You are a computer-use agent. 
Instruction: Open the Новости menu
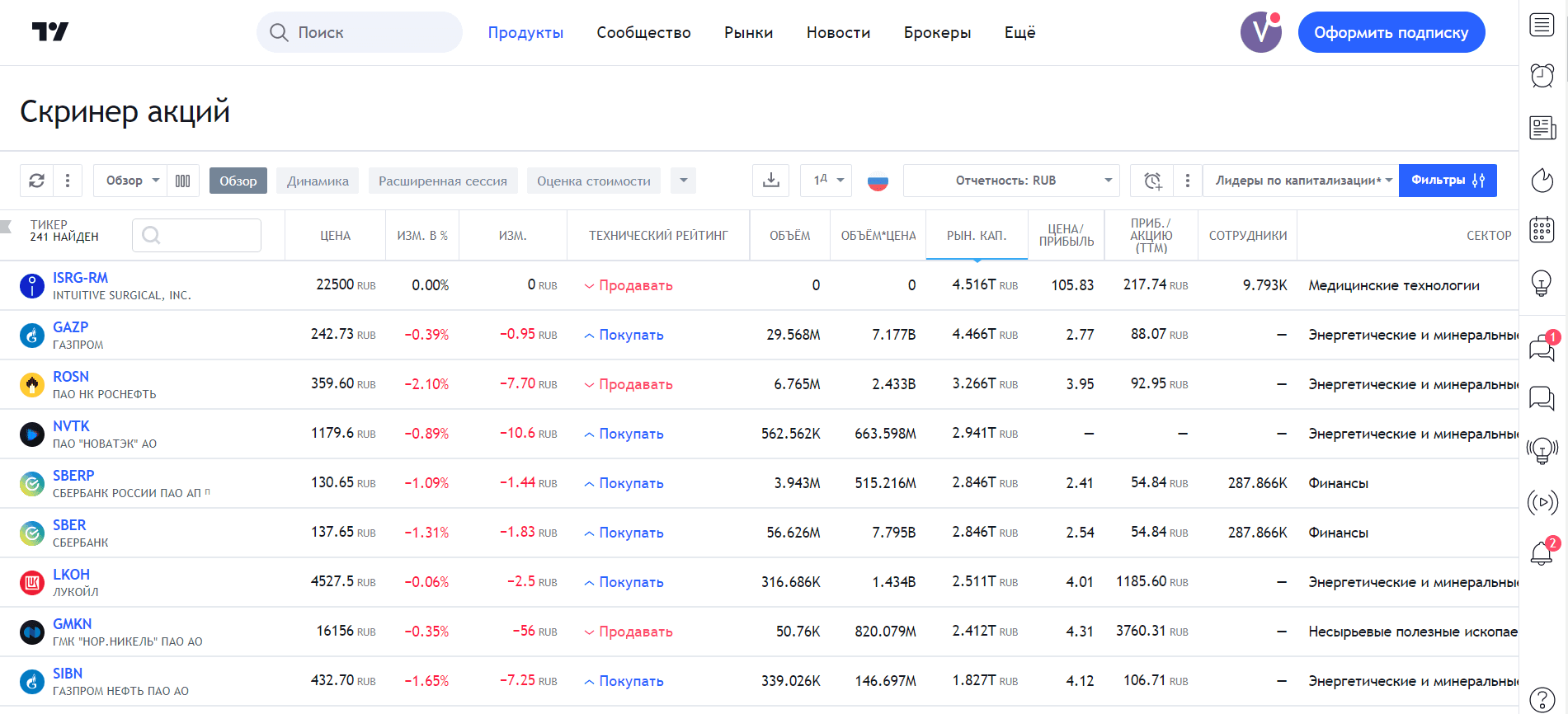[x=839, y=32]
